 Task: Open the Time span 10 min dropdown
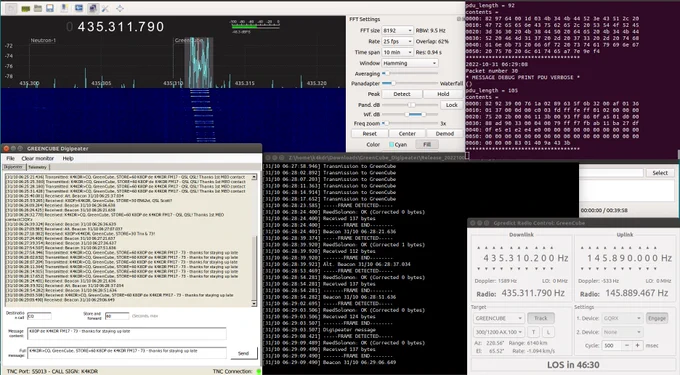click(397, 52)
